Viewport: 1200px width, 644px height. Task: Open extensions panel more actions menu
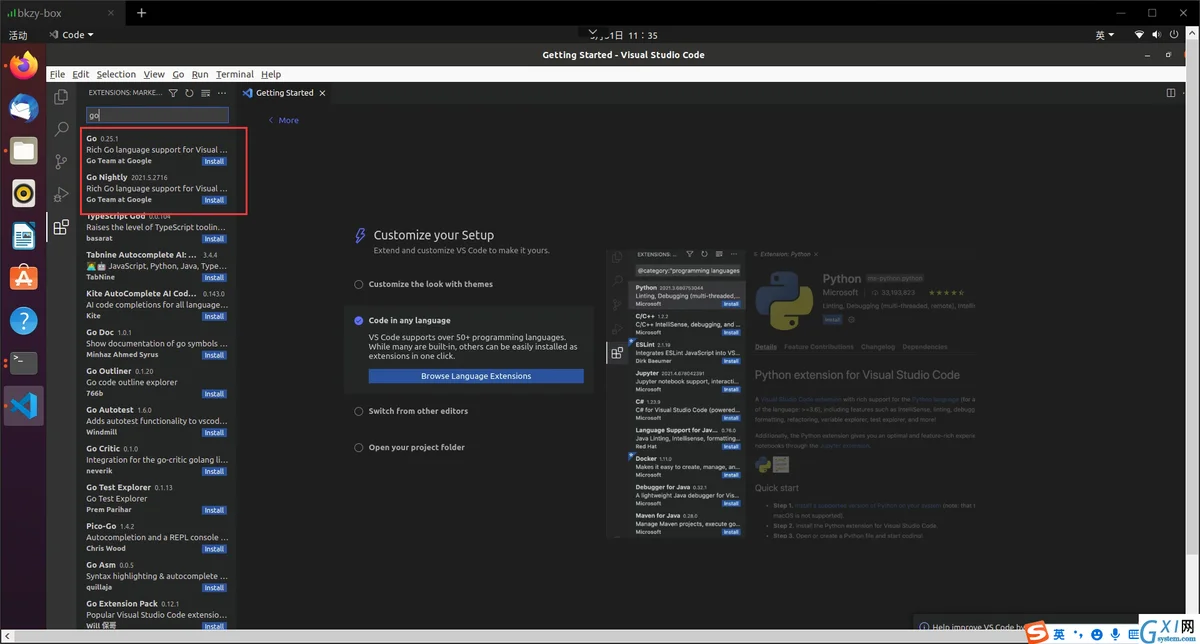[222, 93]
